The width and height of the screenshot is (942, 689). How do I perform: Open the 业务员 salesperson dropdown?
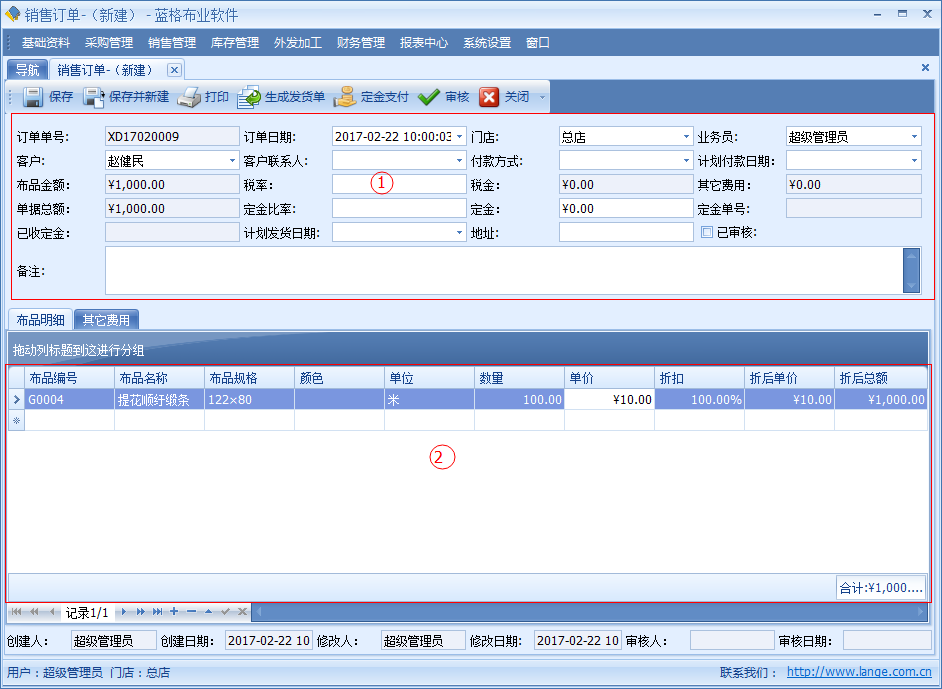(x=914, y=137)
